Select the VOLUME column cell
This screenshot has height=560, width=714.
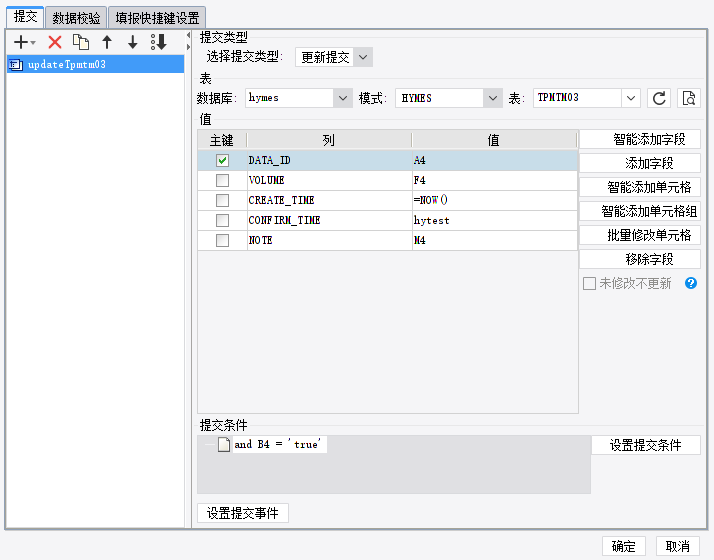coord(329,180)
